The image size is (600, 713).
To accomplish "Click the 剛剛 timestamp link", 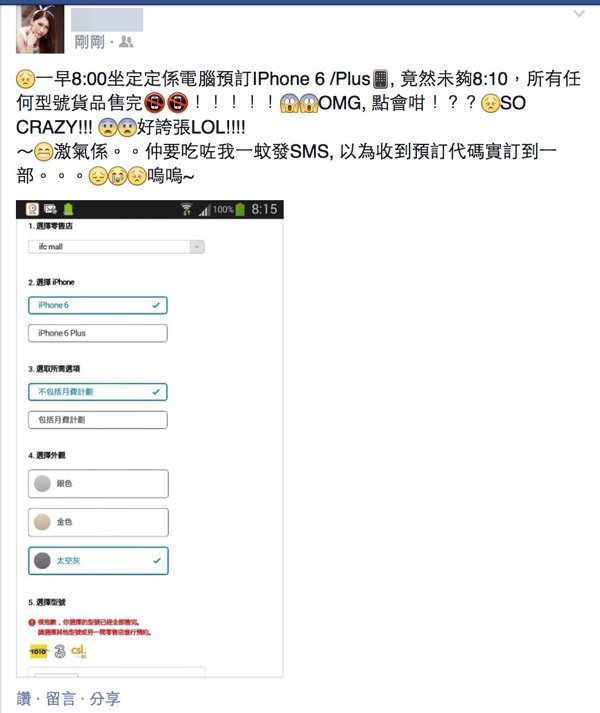I will coord(90,42).
